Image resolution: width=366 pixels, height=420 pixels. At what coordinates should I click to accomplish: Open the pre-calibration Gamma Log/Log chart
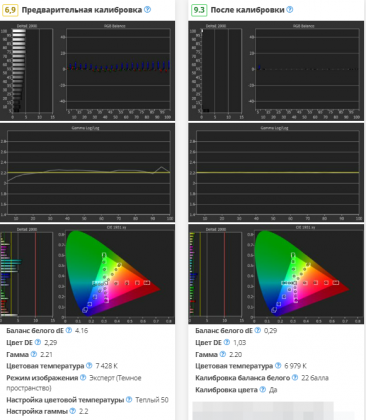pos(87,172)
